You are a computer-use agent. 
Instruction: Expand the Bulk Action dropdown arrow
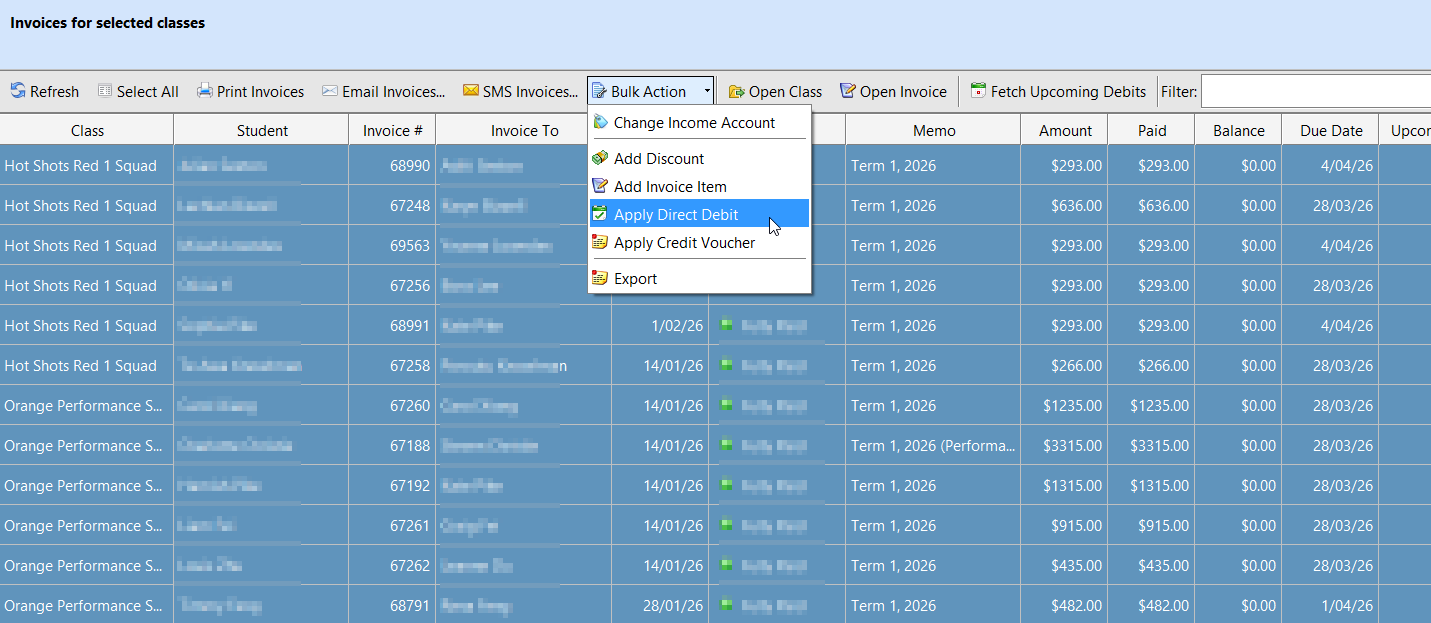(706, 91)
